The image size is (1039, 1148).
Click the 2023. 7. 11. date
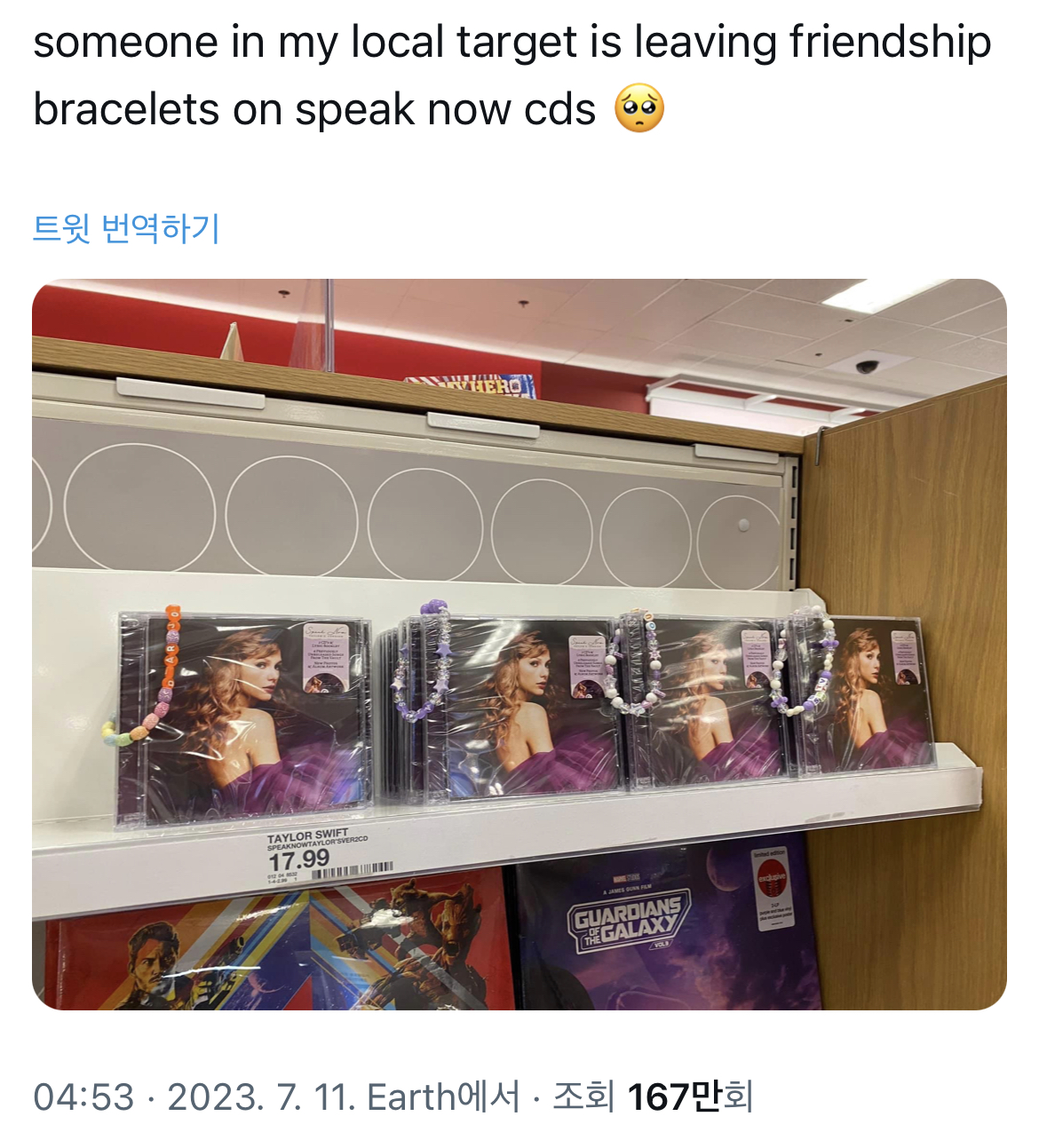(261, 1097)
